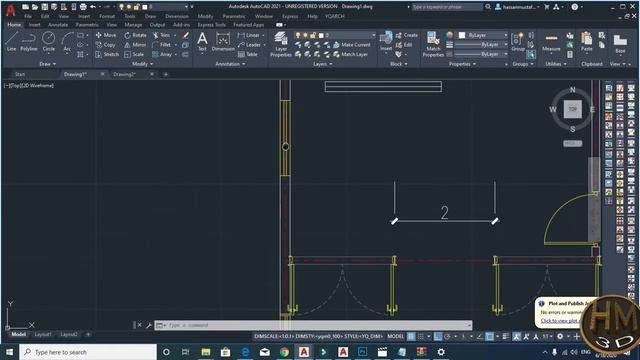
Task: Select the Arc tool
Action: (67, 42)
